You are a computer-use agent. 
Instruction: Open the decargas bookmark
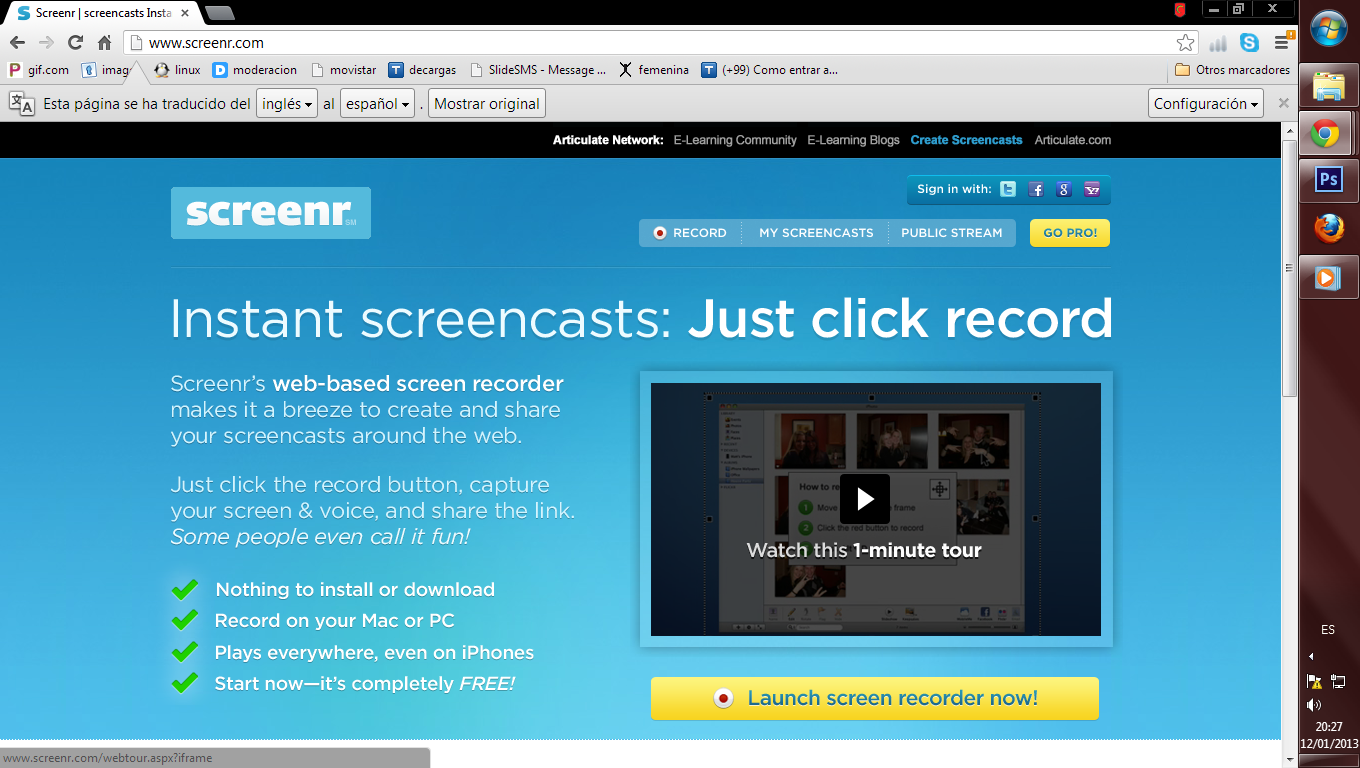(422, 70)
